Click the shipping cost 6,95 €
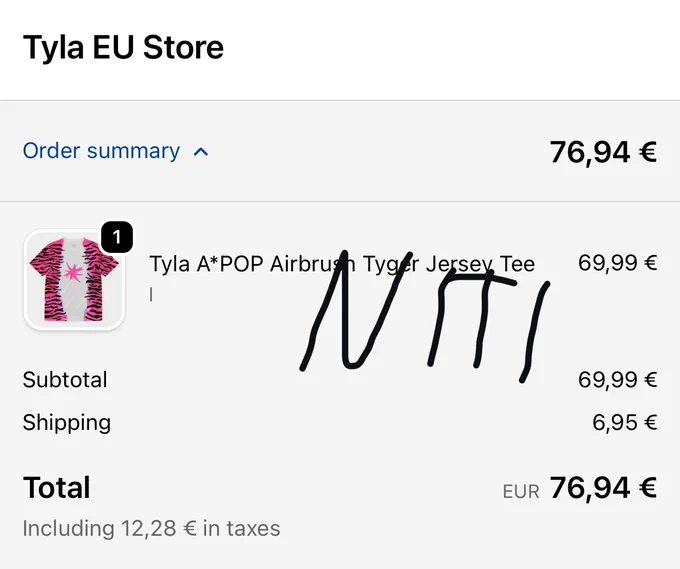680x569 pixels. coord(624,422)
